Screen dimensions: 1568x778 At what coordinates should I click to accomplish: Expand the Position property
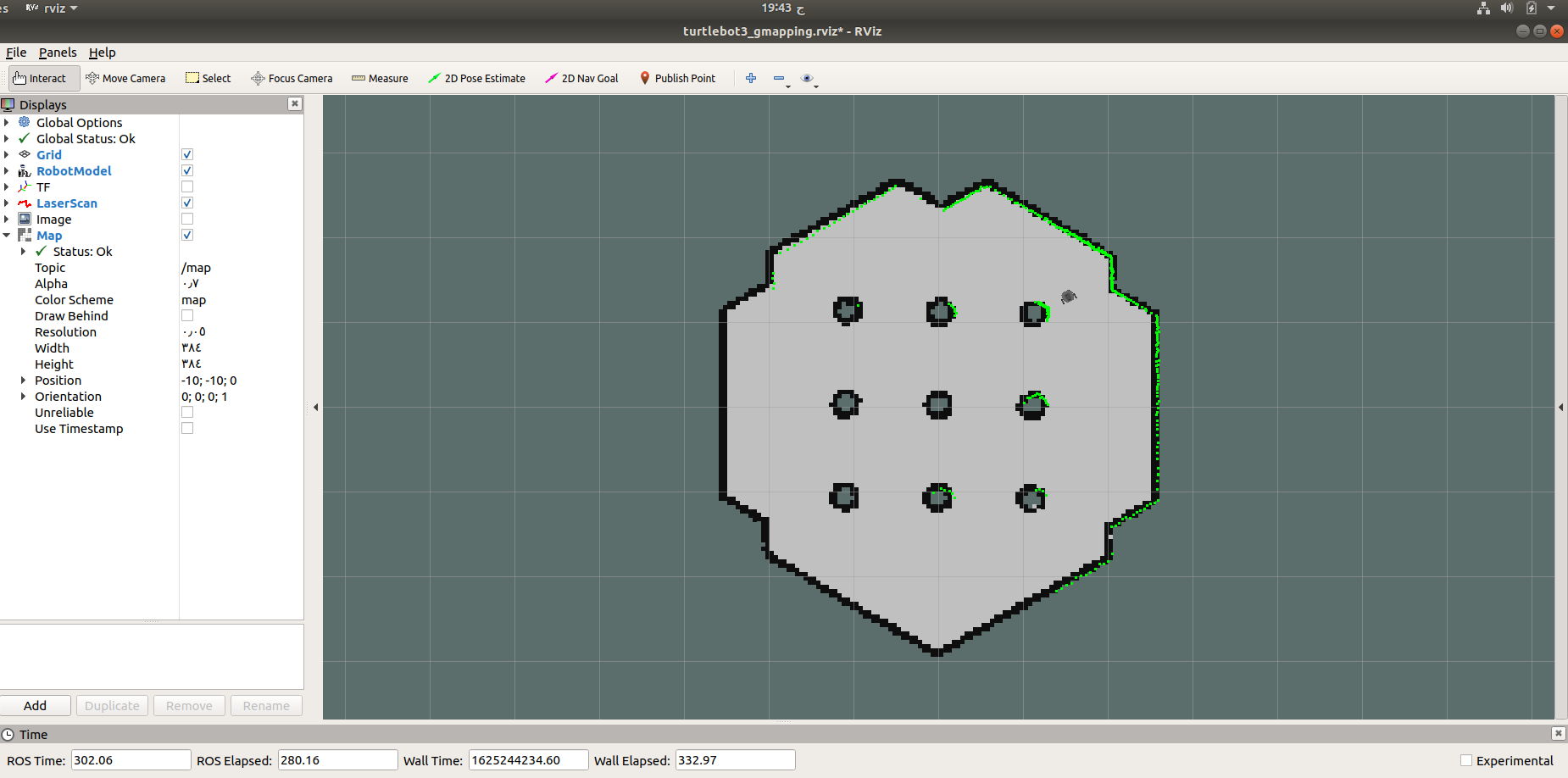click(23, 380)
